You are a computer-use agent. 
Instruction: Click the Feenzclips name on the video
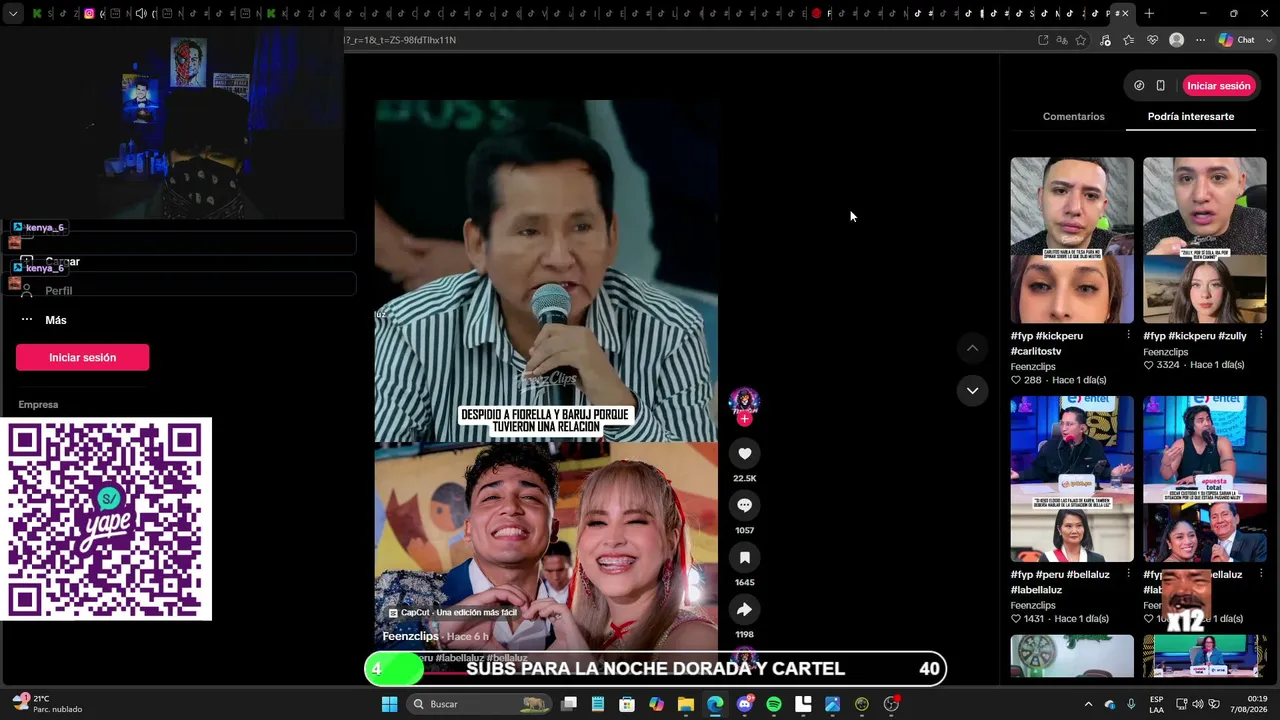[410, 636]
